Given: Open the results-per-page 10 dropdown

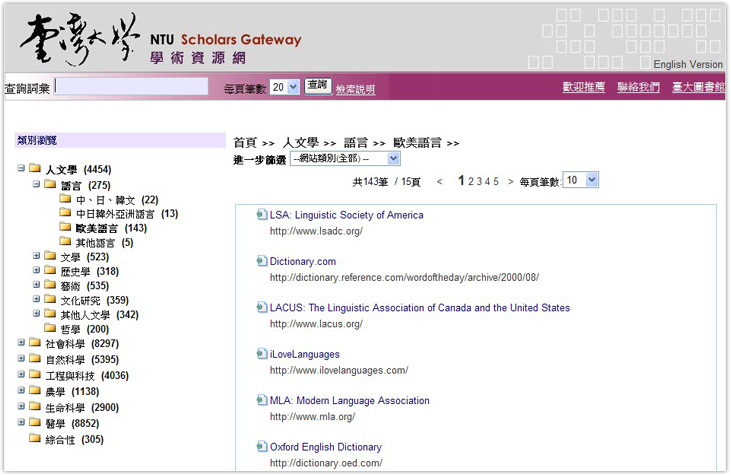Looking at the screenshot, I should 580,180.
